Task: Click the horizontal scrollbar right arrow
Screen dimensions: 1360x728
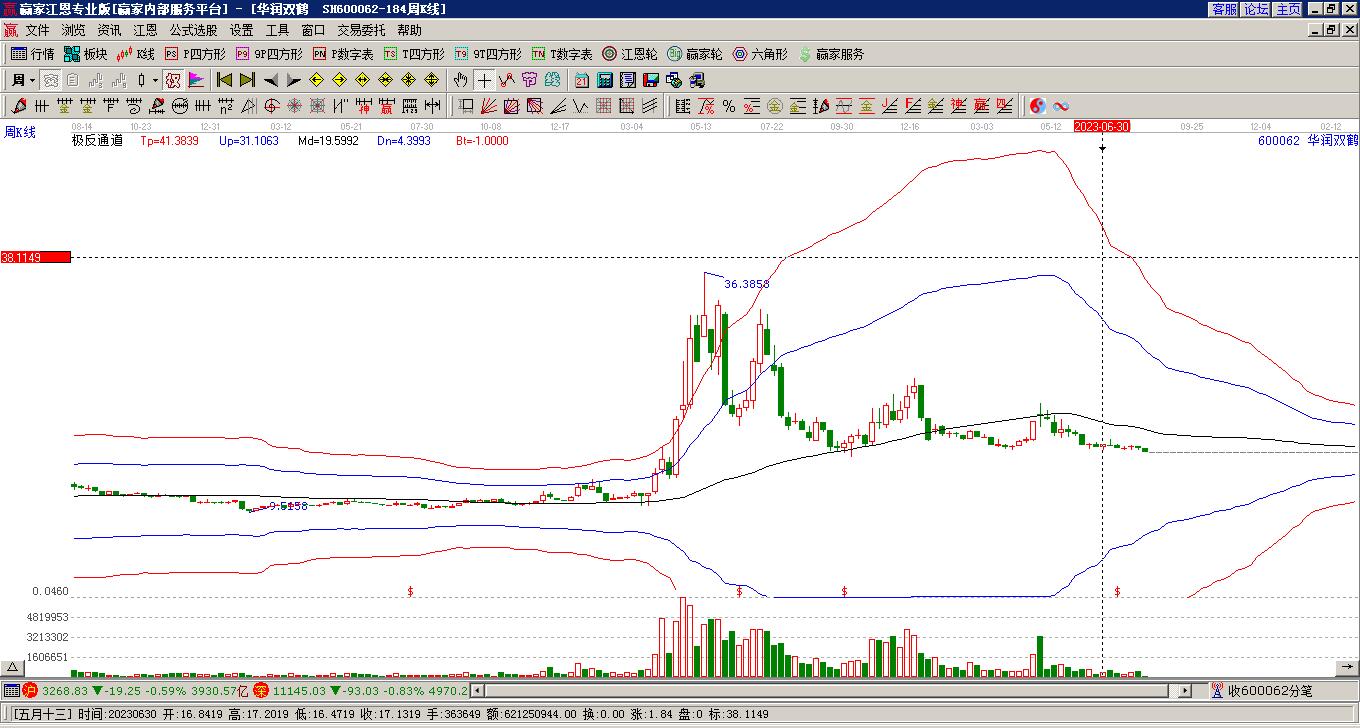Action: pyautogui.click(x=1185, y=690)
